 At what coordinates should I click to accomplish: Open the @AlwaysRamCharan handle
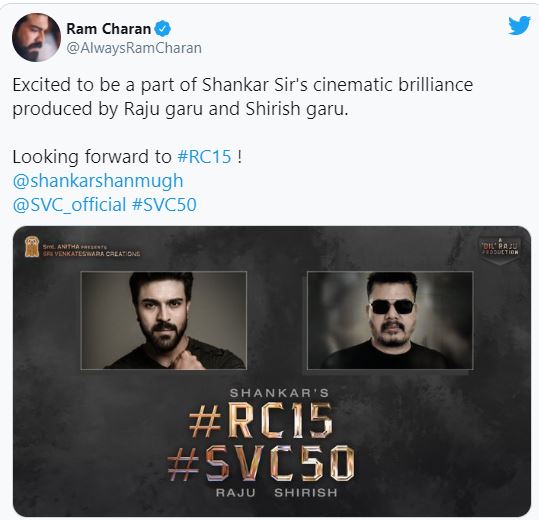(x=134, y=48)
